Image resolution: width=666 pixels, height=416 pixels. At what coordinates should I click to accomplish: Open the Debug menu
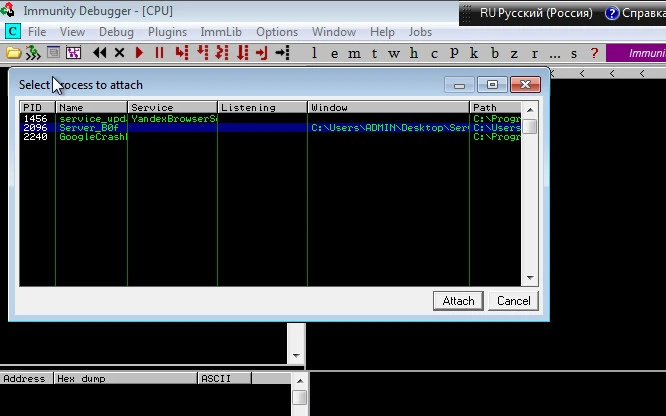(116, 32)
